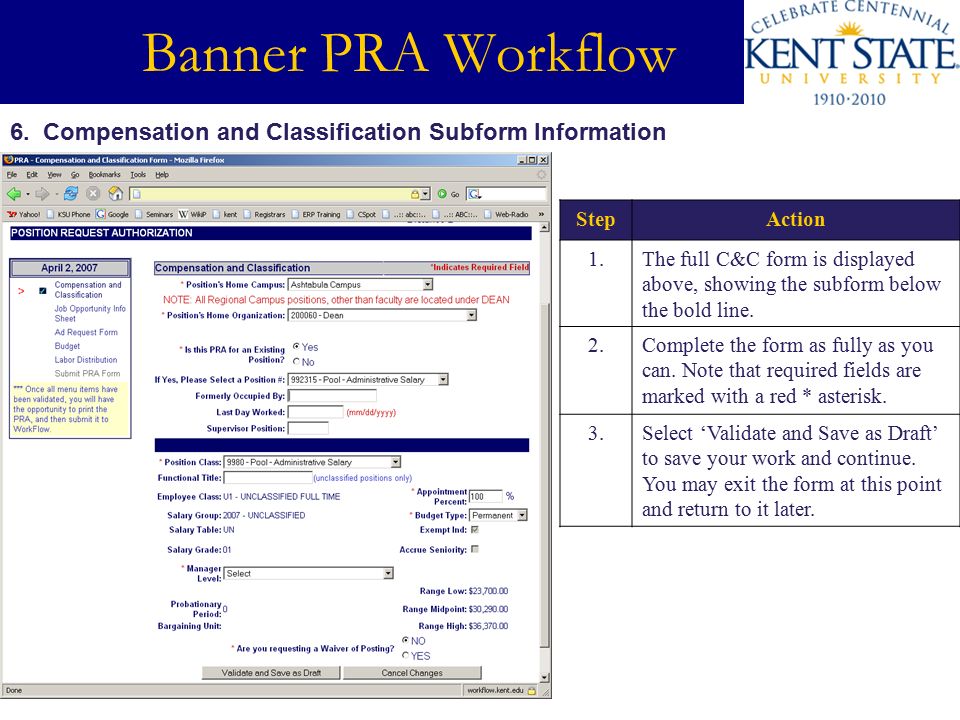Open the address bar history dropdown
Image resolution: width=960 pixels, height=720 pixels.
point(426,194)
